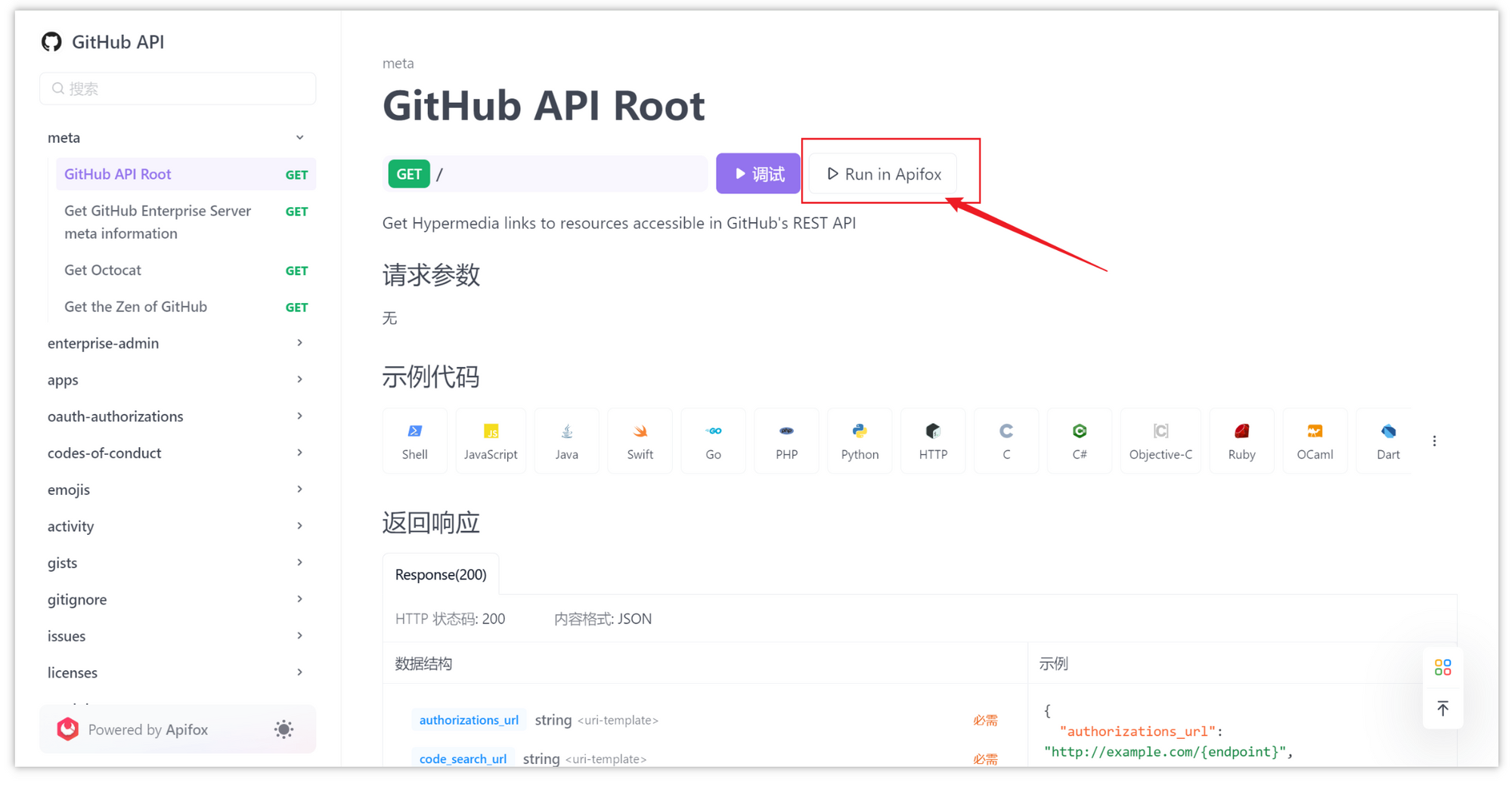
Task: Click the Run in Apifox button
Action: [x=883, y=174]
